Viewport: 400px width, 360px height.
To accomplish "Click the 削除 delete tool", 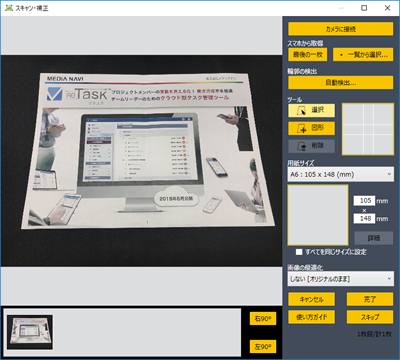I will [311, 146].
